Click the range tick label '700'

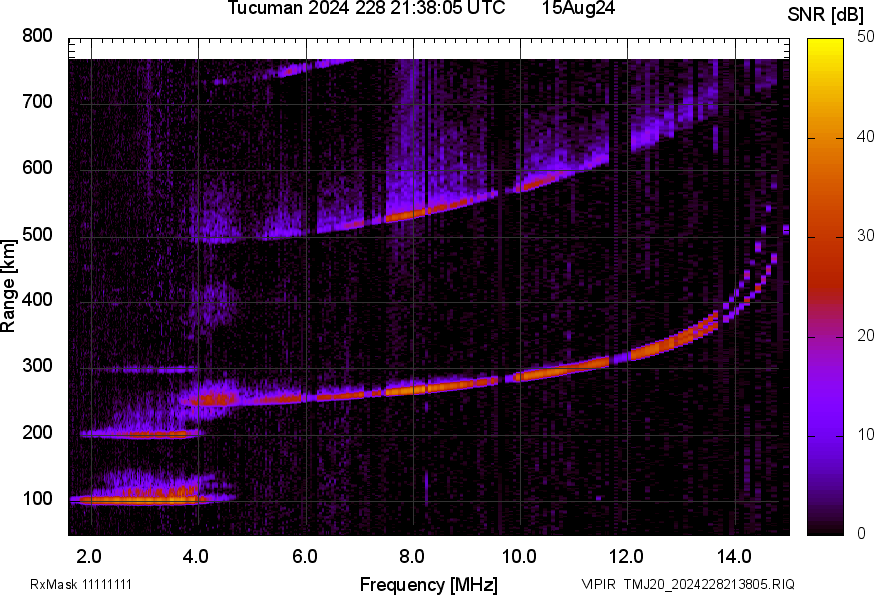(x=37, y=101)
